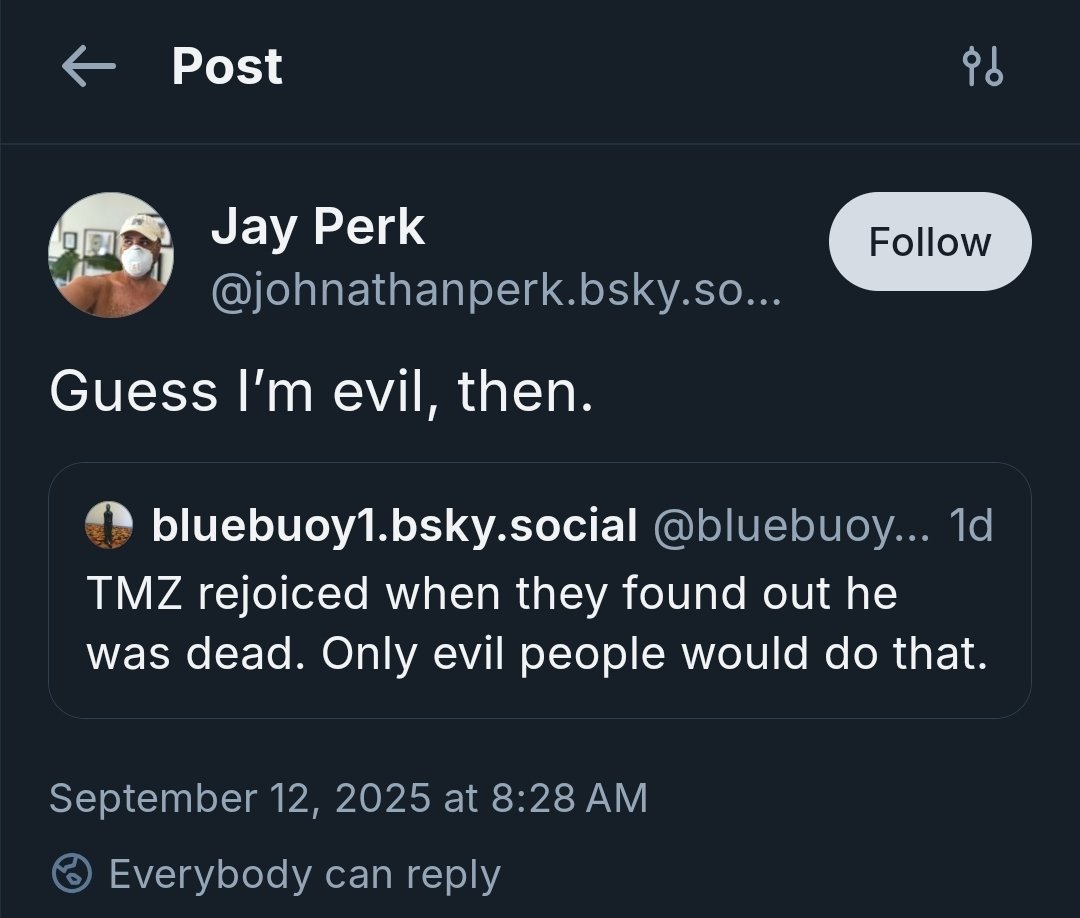The width and height of the screenshot is (1080, 918).
Task: Tap the "Guess I'm evil, then." post text
Action: [x=321, y=391]
